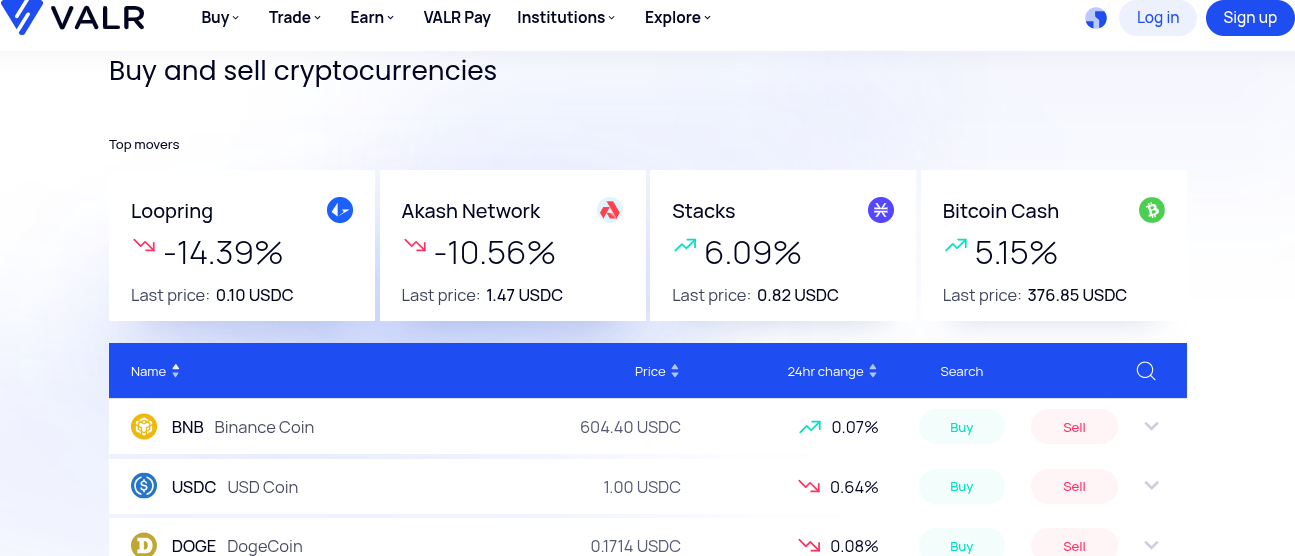Image resolution: width=1295 pixels, height=556 pixels.
Task: Expand the USDC row chevron
Action: [1151, 486]
